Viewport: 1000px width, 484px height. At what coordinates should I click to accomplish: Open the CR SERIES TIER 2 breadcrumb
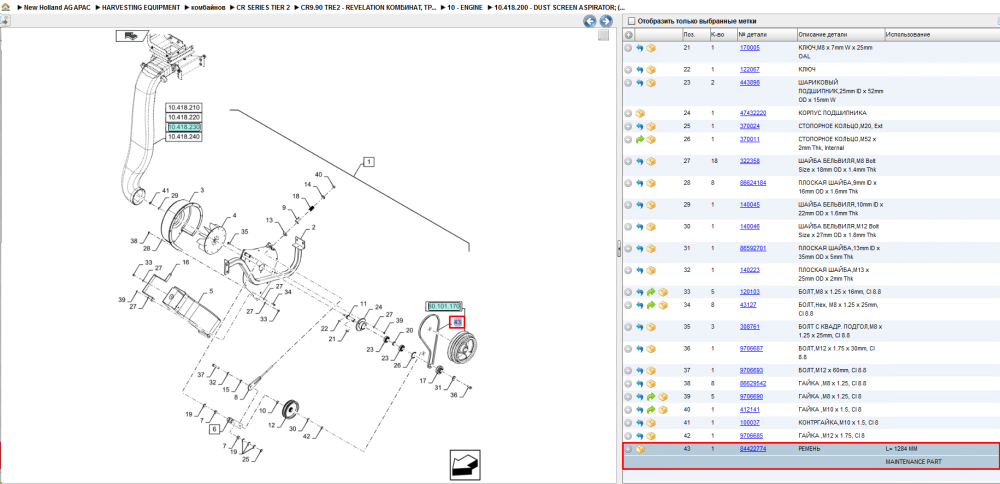(x=262, y=7)
